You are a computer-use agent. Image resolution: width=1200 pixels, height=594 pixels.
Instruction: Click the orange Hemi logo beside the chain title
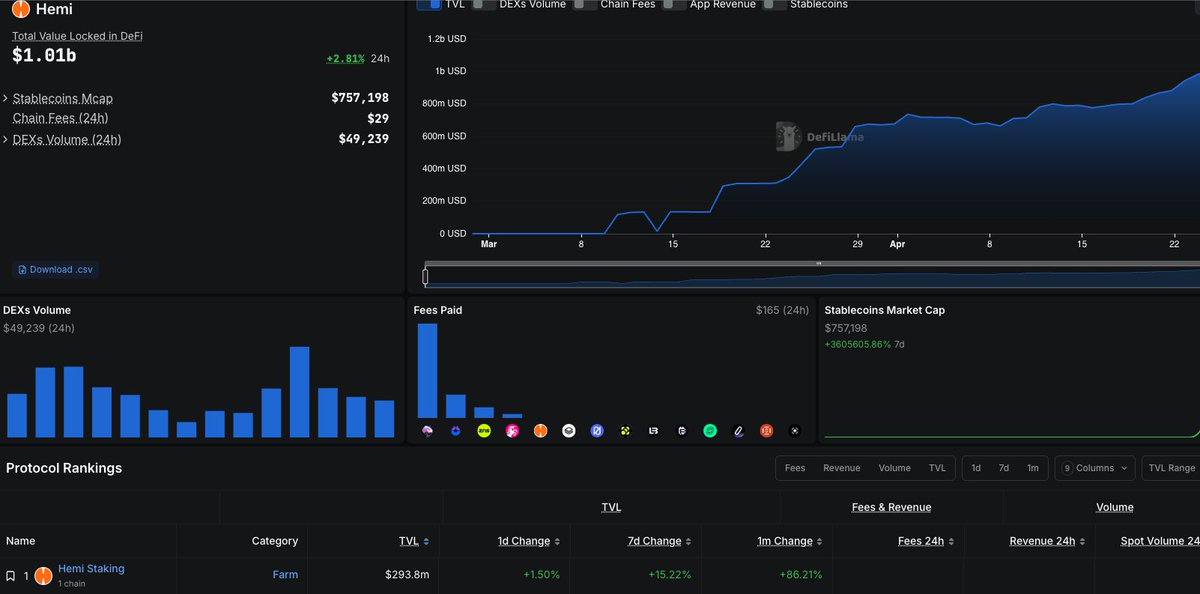(x=21, y=10)
